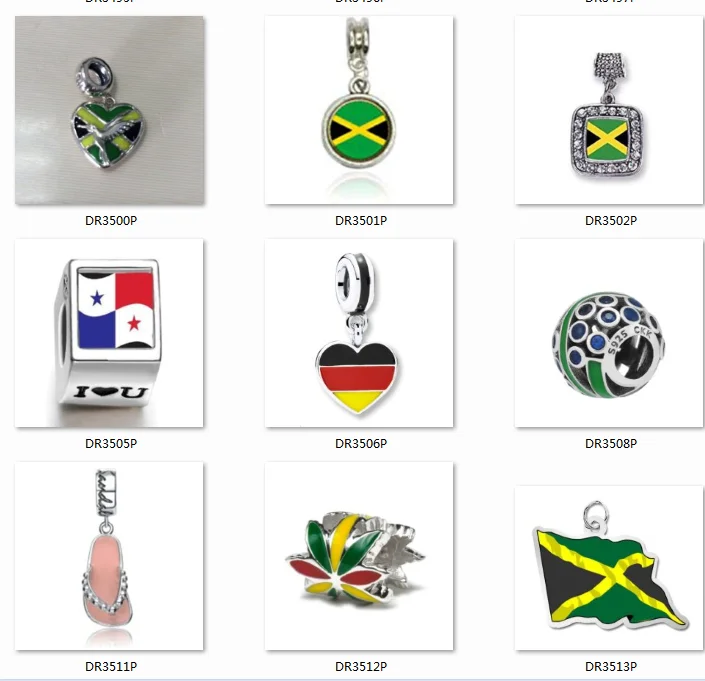The image size is (705, 681).
Task: Click the DR3508P file name label
Action: point(611,444)
